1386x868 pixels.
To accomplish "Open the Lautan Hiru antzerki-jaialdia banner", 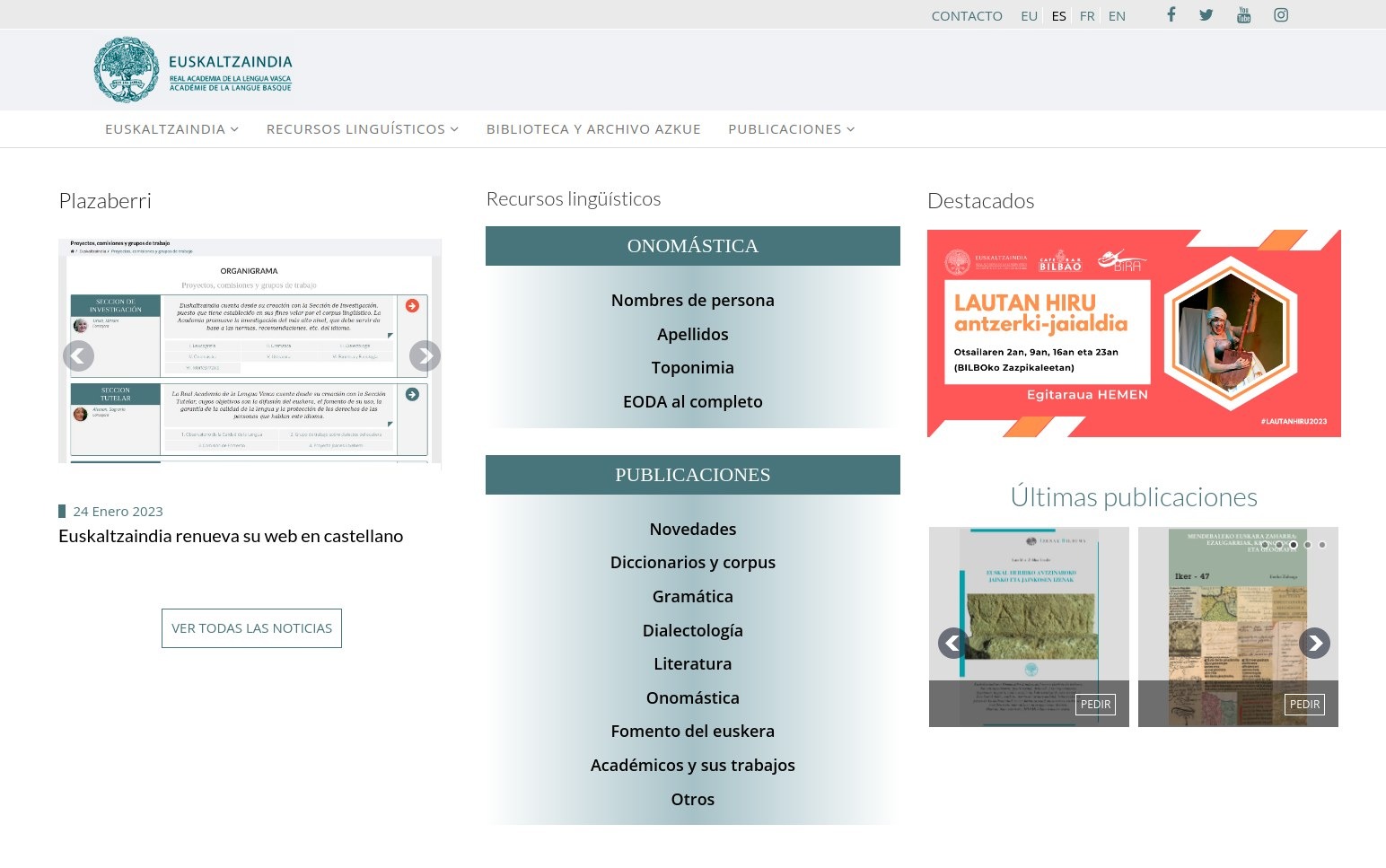I will click(x=1134, y=334).
